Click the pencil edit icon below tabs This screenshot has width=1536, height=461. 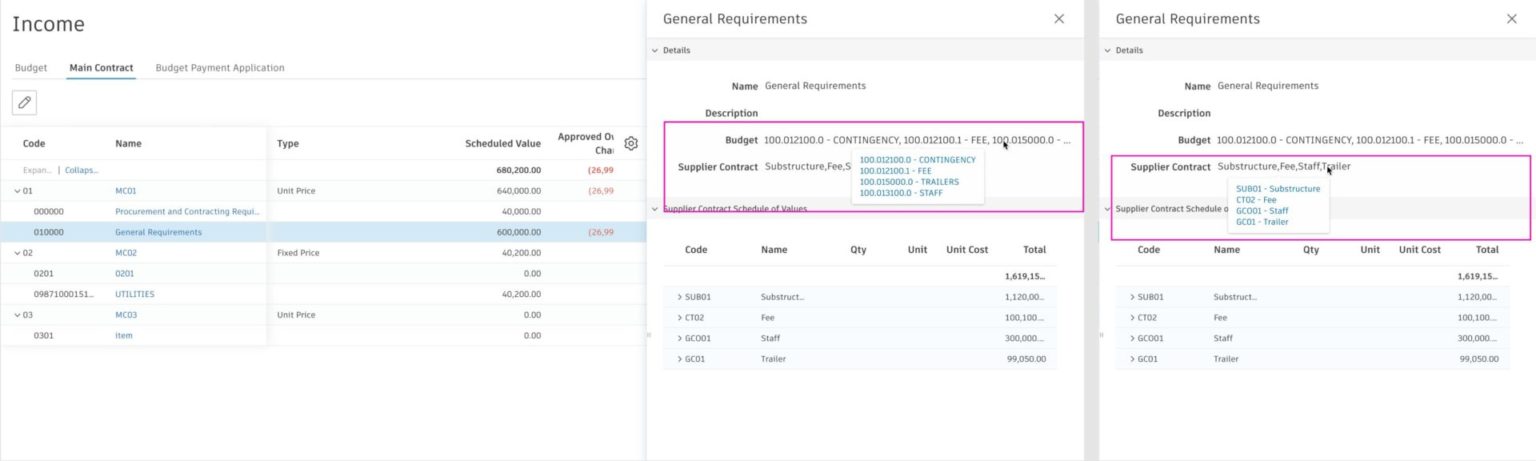[25, 102]
